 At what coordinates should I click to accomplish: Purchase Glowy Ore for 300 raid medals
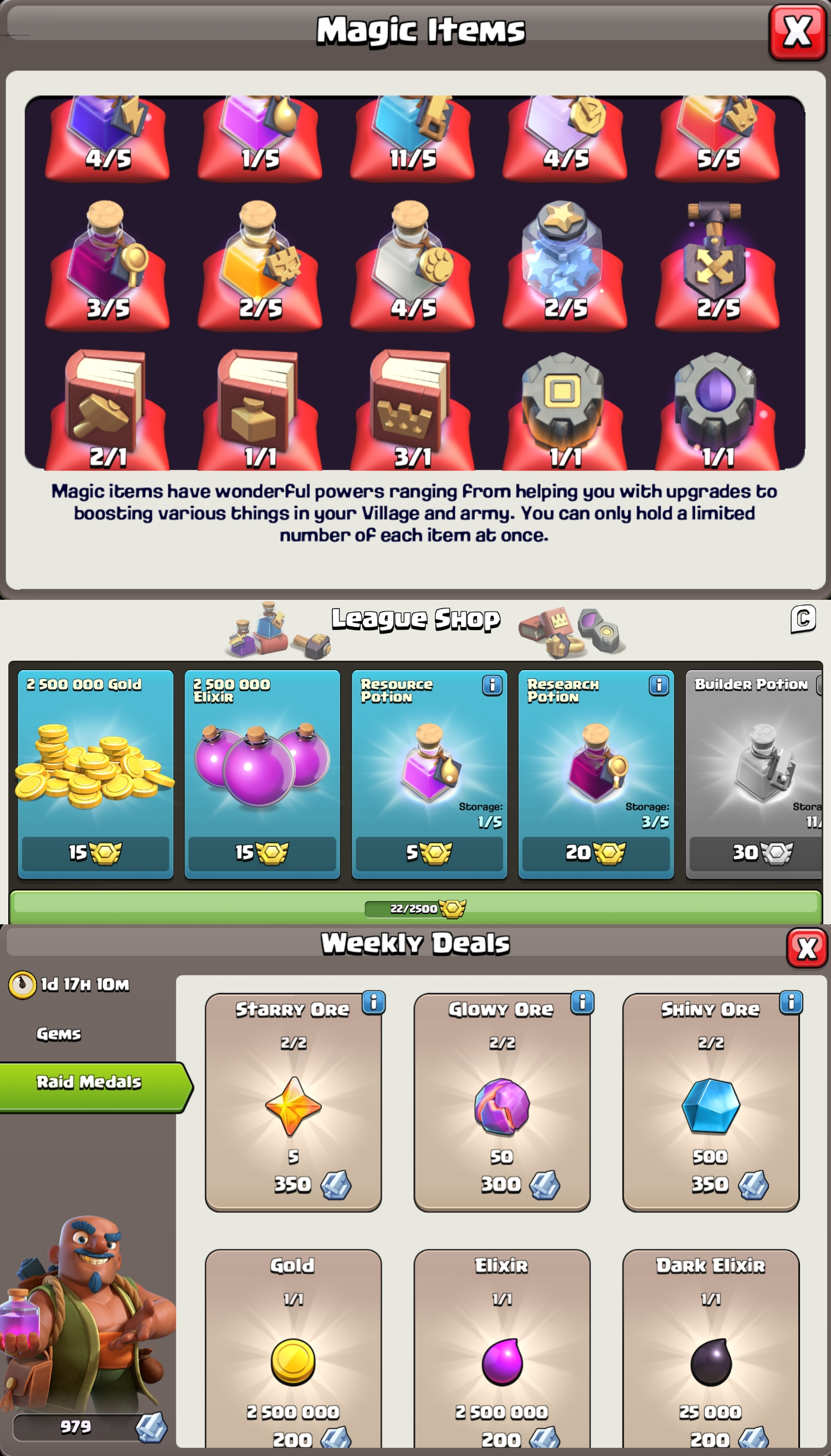point(502,1102)
